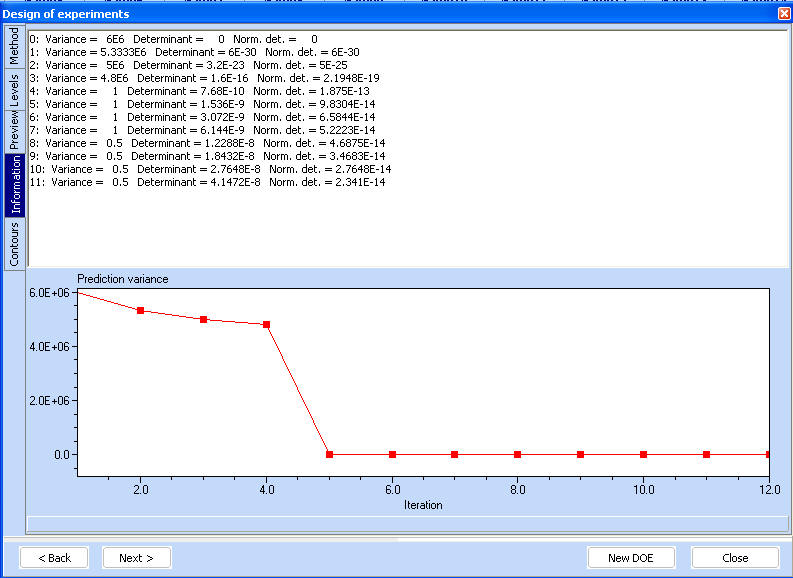Click the progress bar below the chart
Viewport: 793px width, 578px height.
407,523
